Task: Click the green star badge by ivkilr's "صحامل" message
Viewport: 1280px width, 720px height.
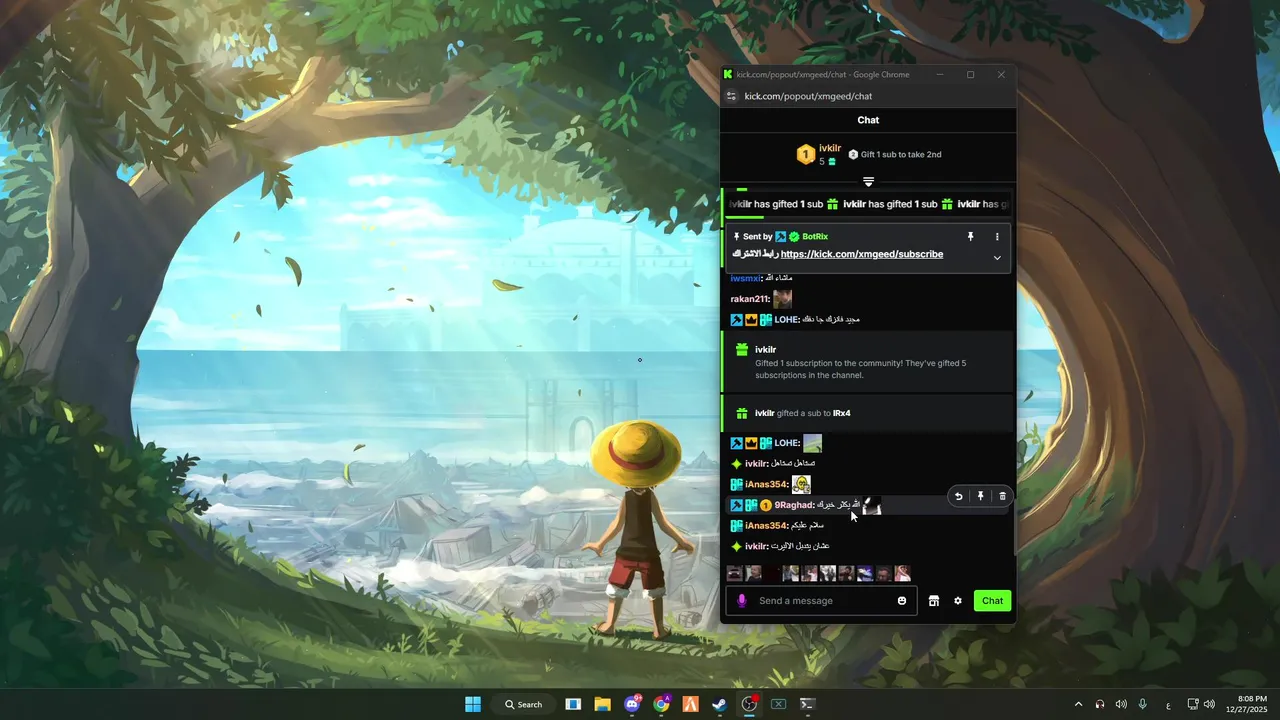Action: click(x=736, y=464)
